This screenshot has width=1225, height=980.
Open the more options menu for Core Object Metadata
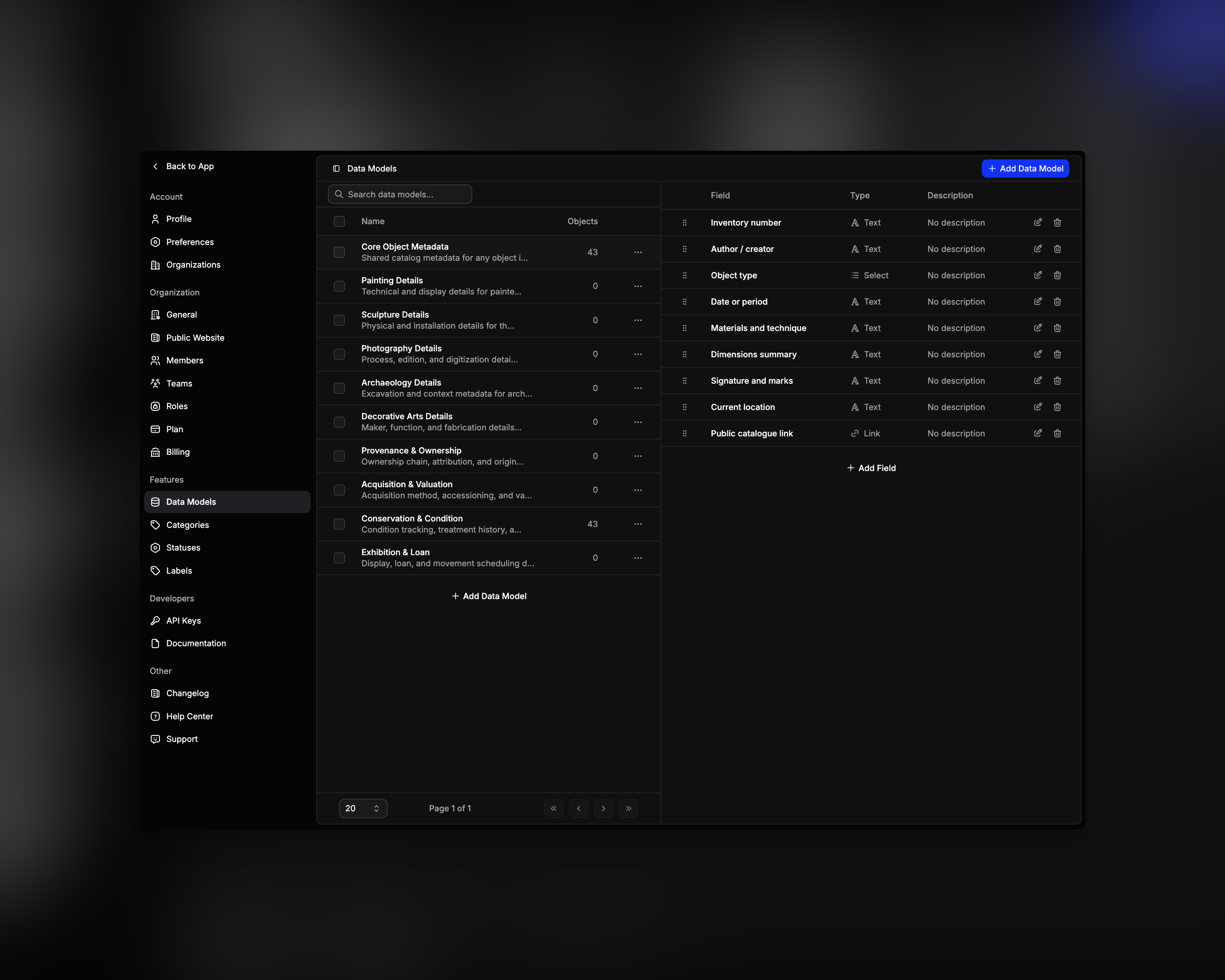[637, 251]
